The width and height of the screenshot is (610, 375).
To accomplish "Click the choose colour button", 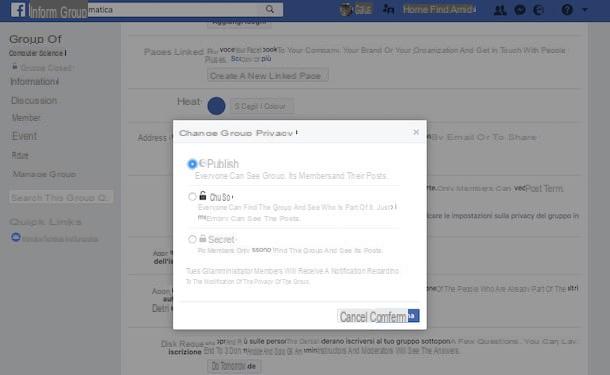I will click(261, 106).
